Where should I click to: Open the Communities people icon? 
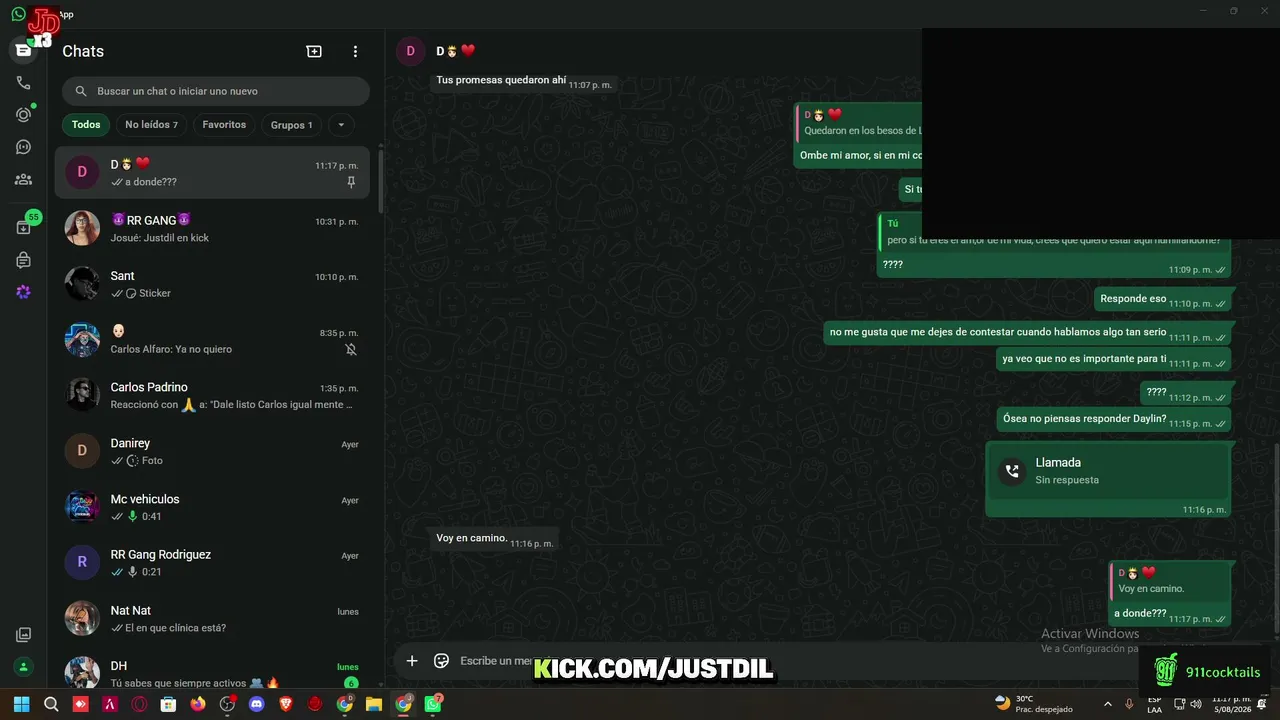pos(23,180)
